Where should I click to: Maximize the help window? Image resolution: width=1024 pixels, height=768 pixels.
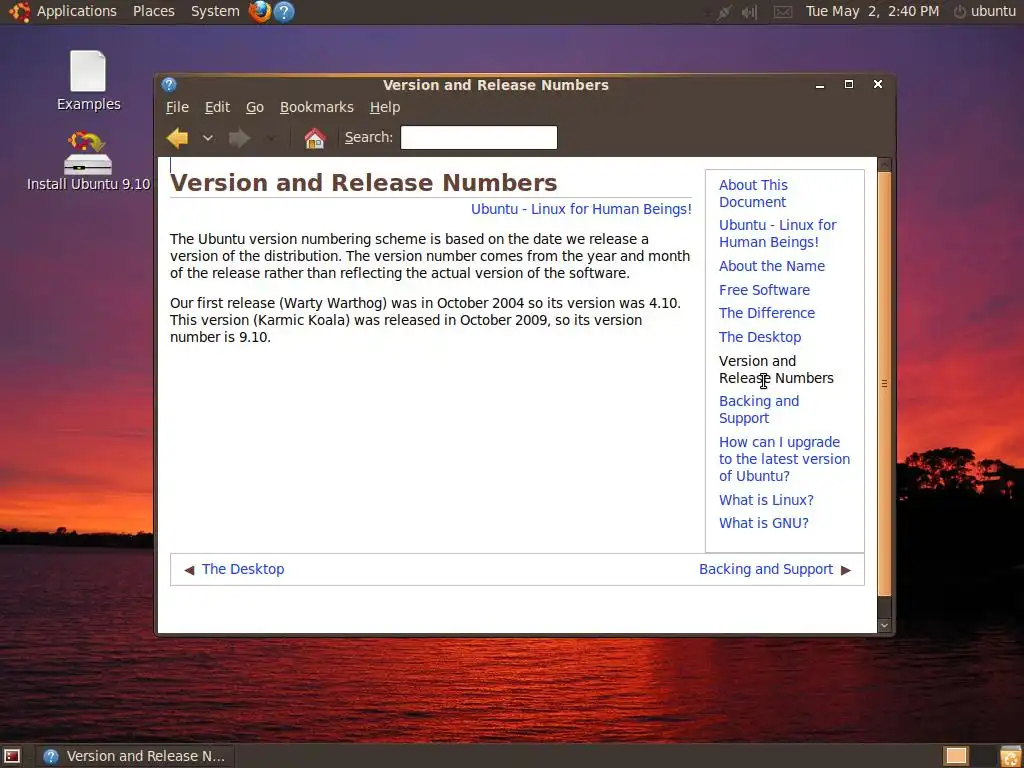click(849, 84)
